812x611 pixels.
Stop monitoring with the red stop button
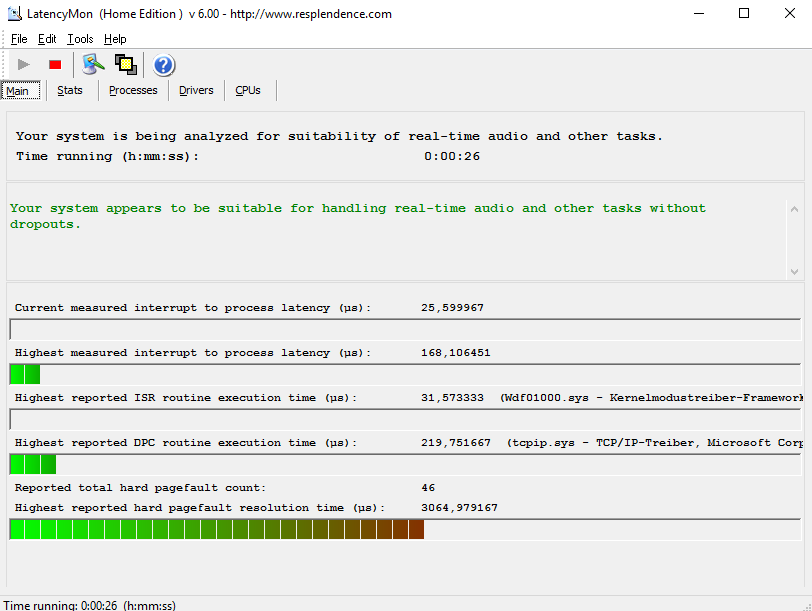55,65
